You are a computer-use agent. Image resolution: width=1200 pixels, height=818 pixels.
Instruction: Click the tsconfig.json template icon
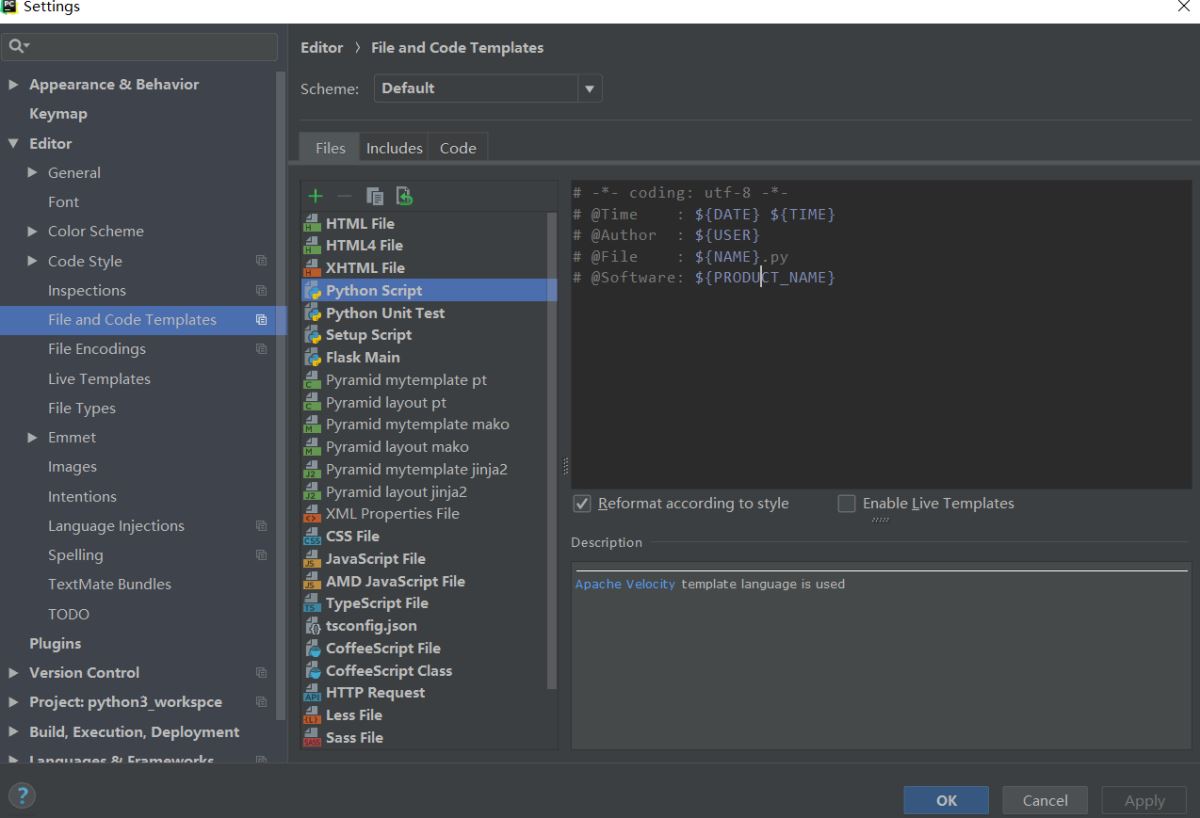[313, 626]
